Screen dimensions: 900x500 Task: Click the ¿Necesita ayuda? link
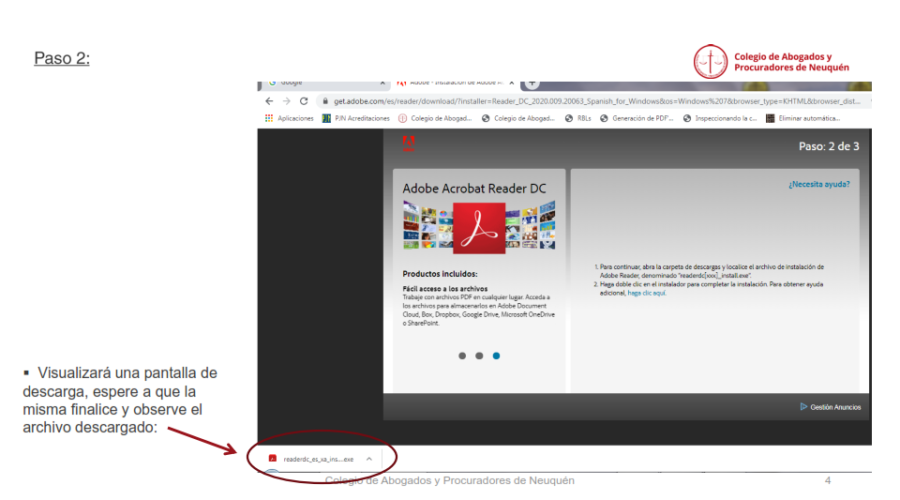(x=818, y=184)
